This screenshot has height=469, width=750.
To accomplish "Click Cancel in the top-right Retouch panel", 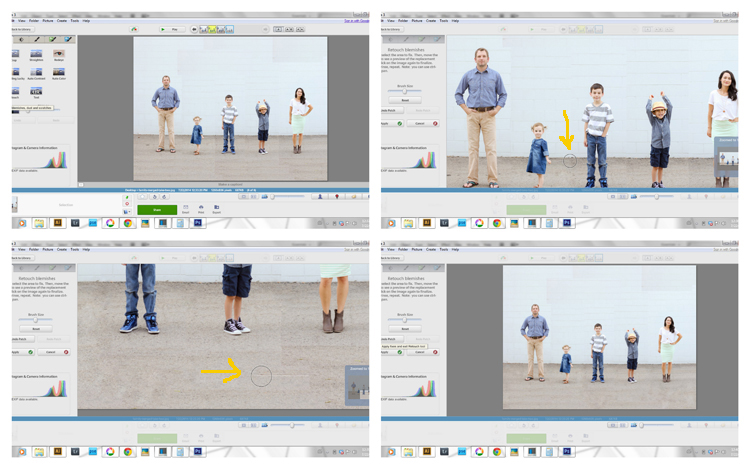I will click(420, 124).
